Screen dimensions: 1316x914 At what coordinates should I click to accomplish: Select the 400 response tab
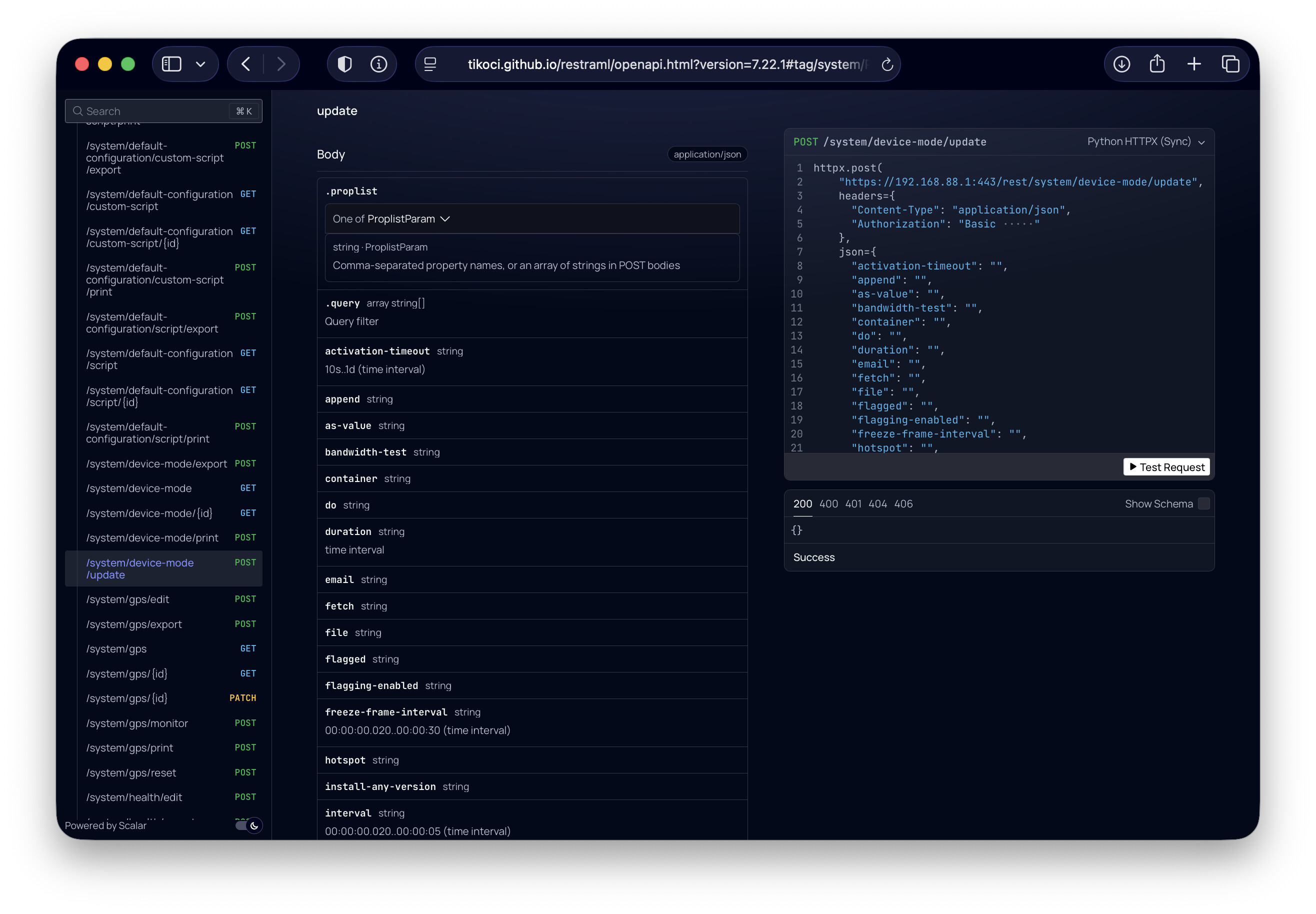point(828,504)
